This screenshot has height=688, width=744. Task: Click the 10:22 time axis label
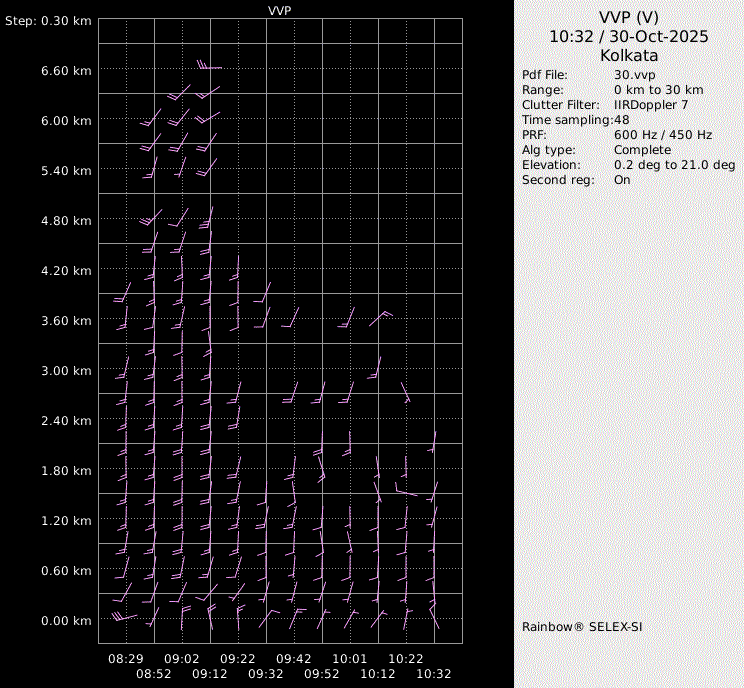[406, 659]
